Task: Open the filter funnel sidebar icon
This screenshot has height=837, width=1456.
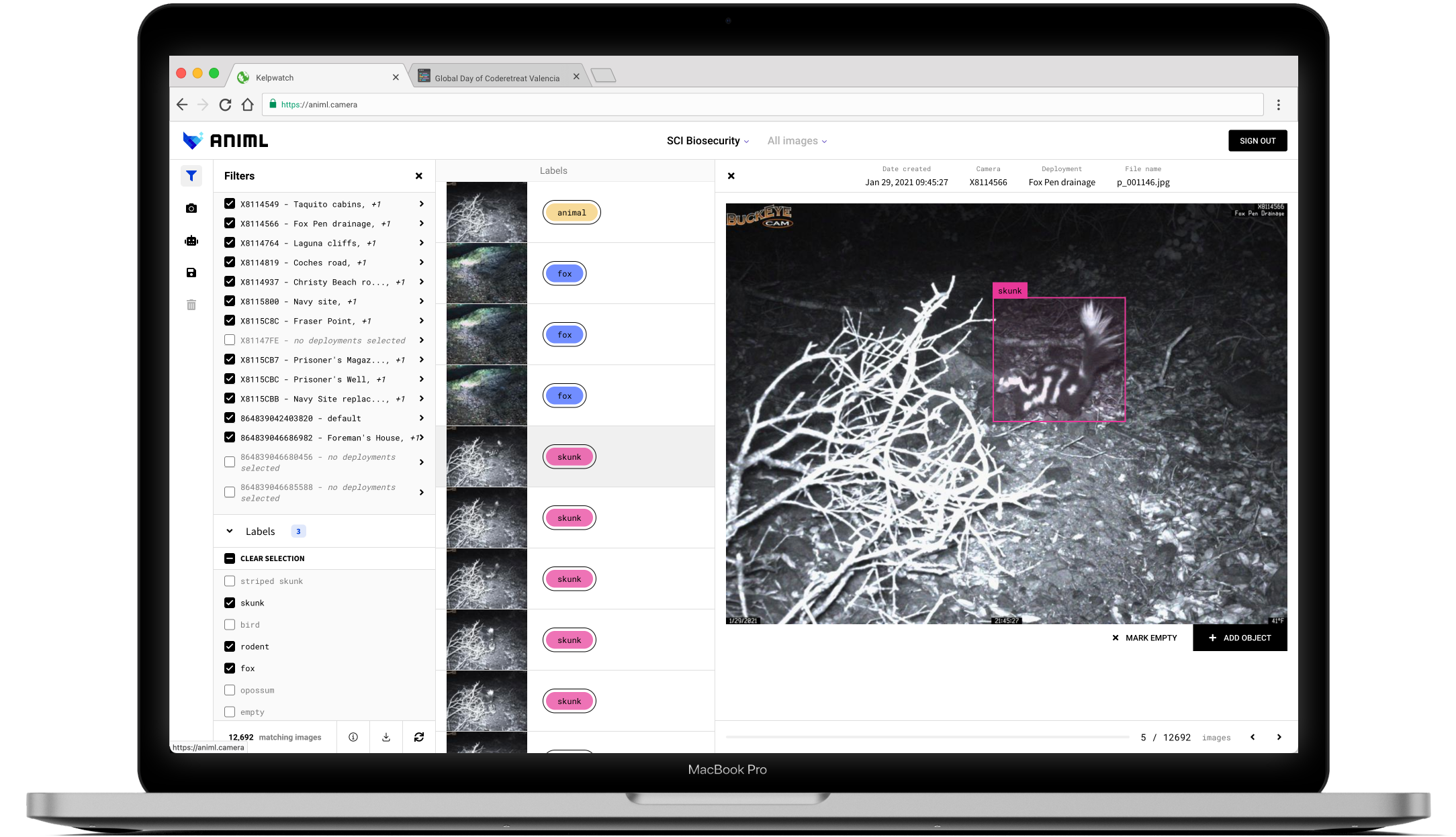Action: 191,176
